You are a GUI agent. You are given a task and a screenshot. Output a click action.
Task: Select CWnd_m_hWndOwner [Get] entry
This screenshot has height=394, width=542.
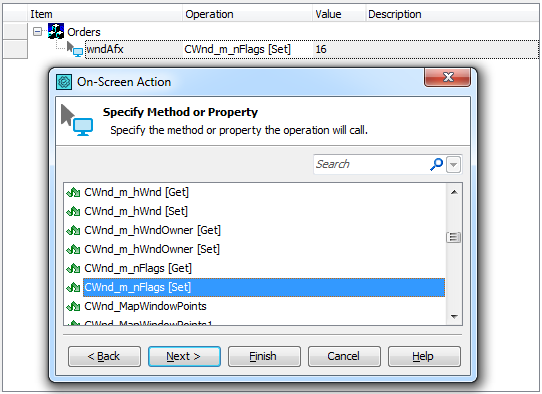point(152,230)
